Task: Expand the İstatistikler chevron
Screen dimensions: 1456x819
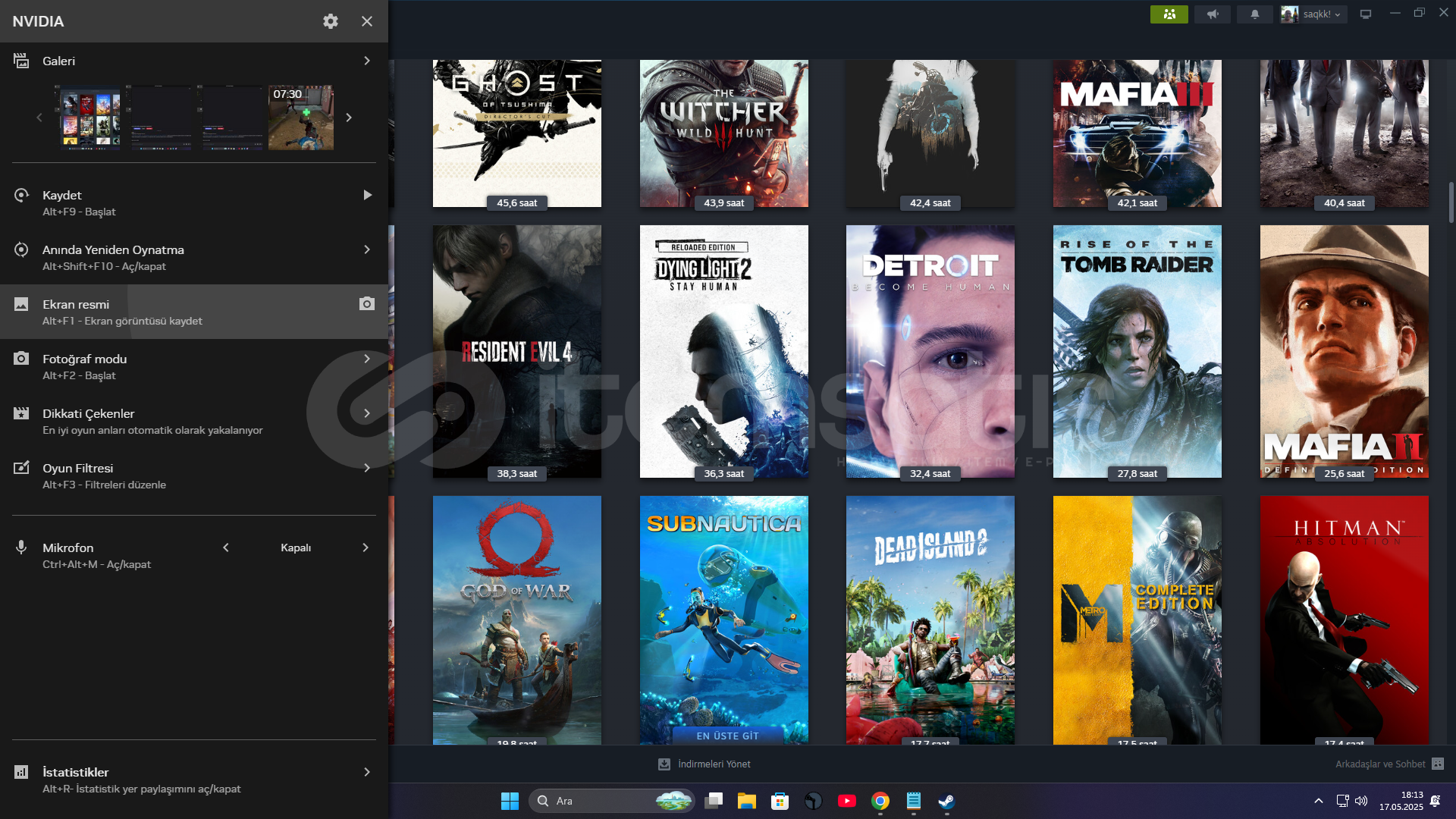Action: click(367, 772)
